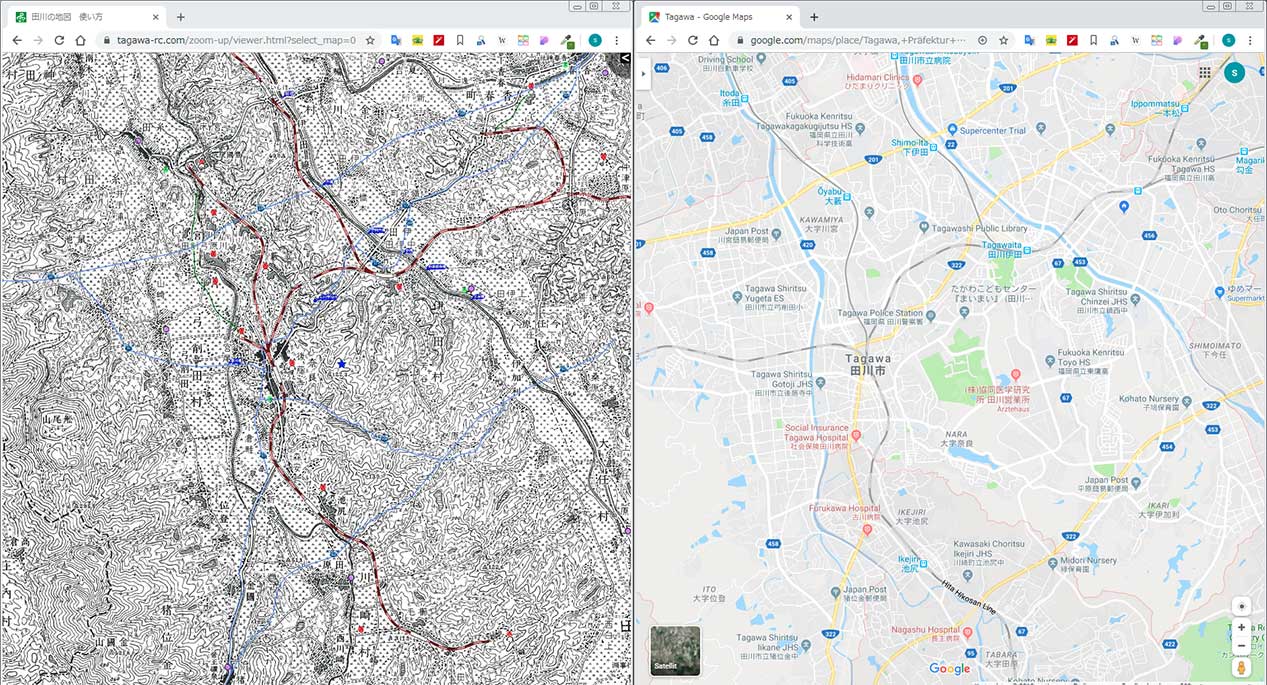The height and width of the screenshot is (685, 1267).
Task: Zoom in on Google Maps
Action: (1241, 627)
